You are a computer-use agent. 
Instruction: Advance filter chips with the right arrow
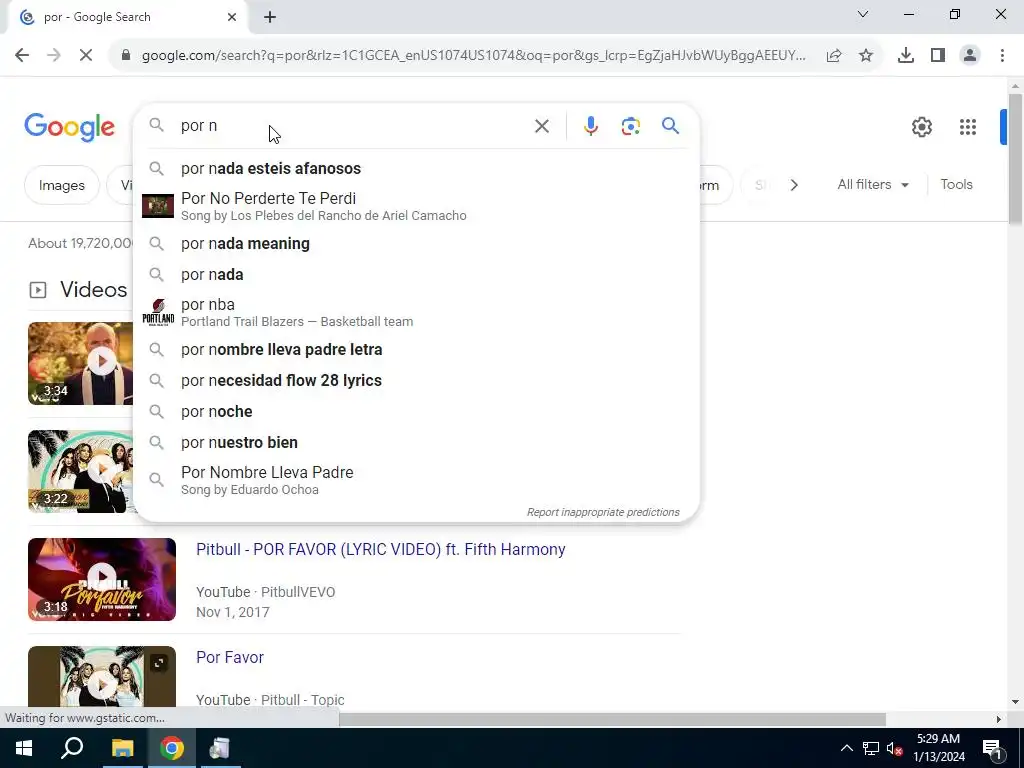tap(794, 185)
